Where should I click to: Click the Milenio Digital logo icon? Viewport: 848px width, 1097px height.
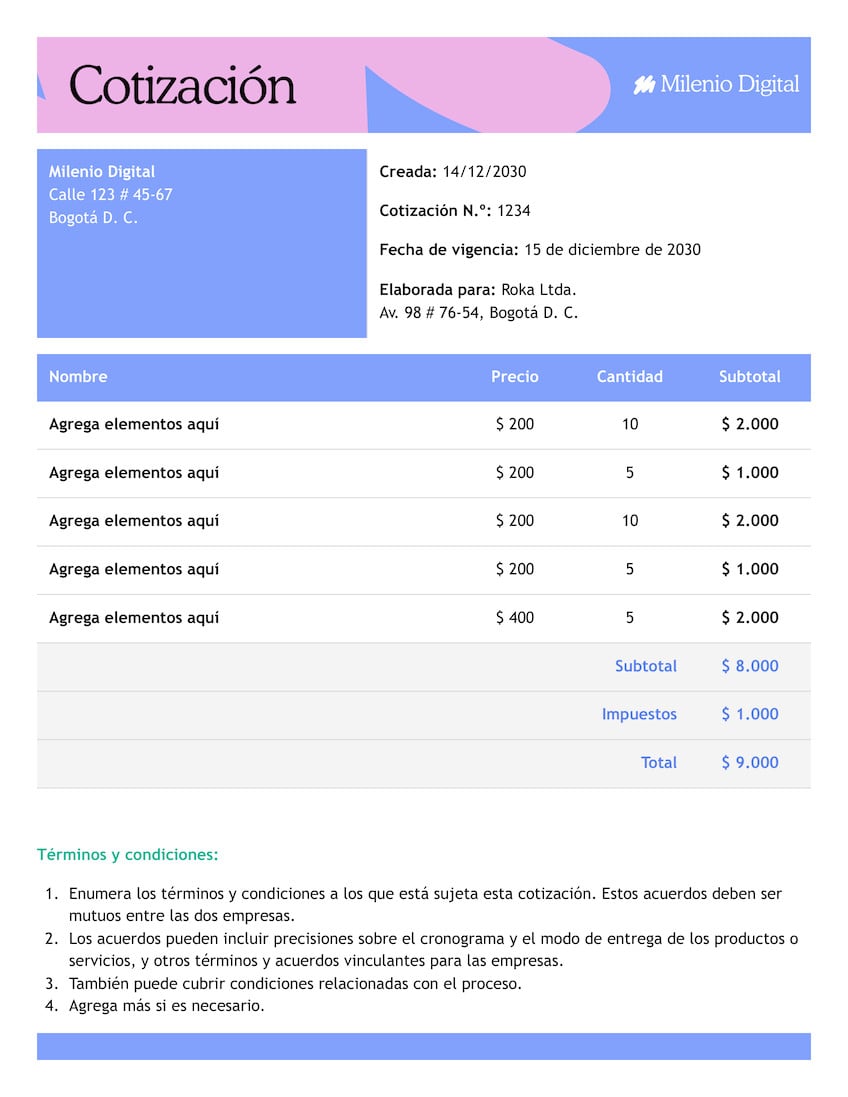tap(645, 85)
